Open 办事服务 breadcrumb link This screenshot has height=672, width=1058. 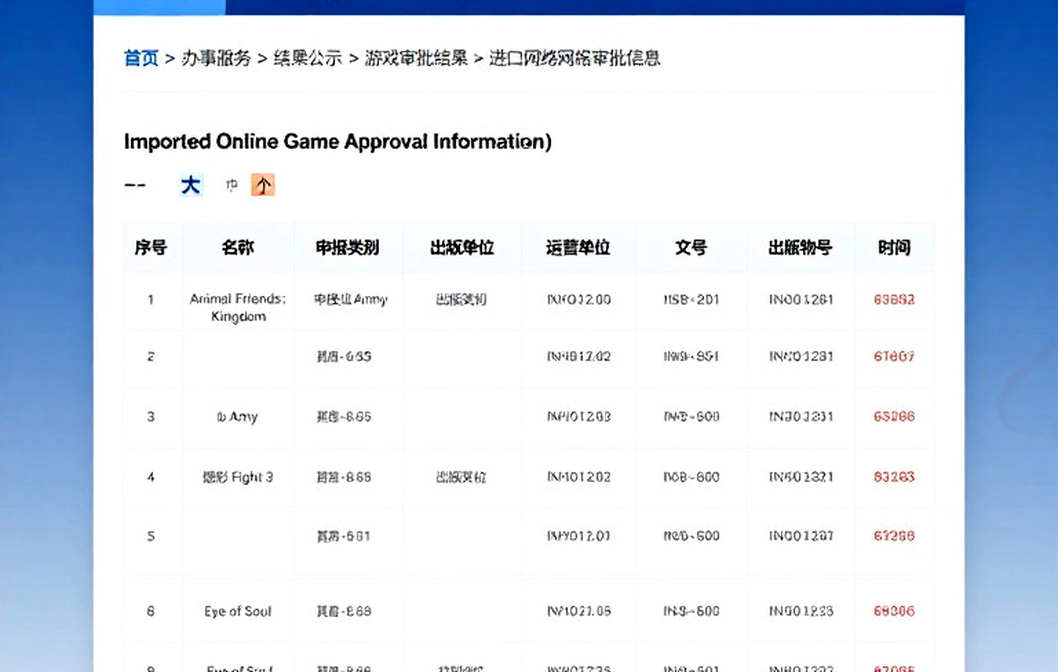click(216, 58)
